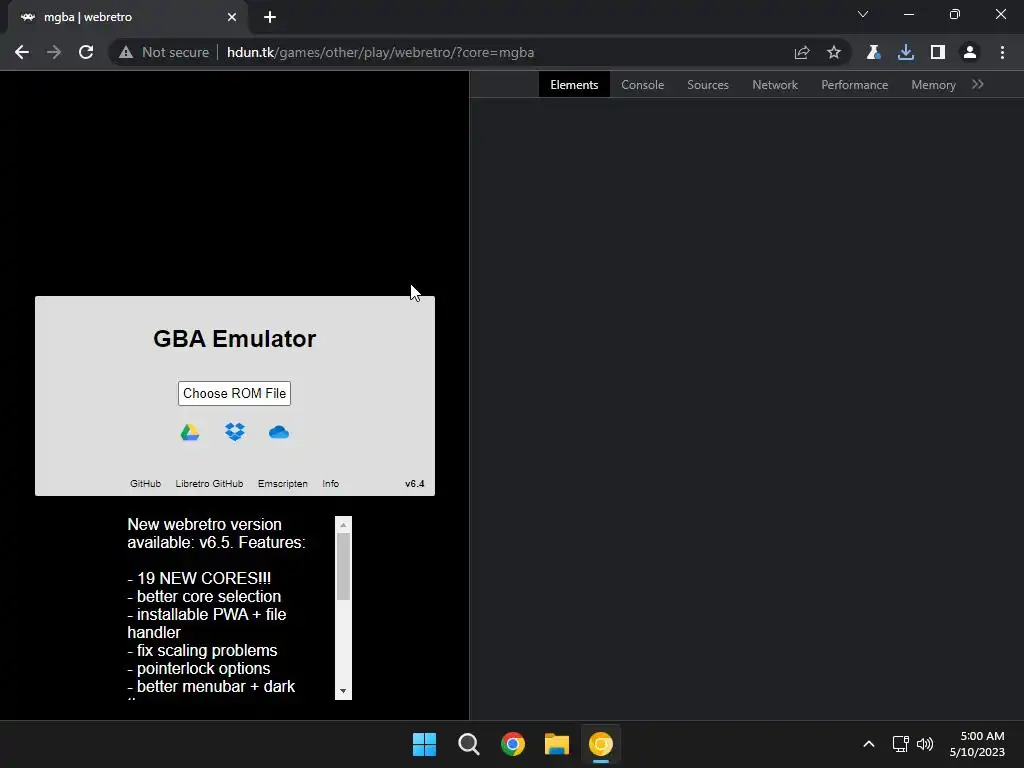Open the Emscripten link
Viewport: 1024px width, 768px height.
point(283,484)
